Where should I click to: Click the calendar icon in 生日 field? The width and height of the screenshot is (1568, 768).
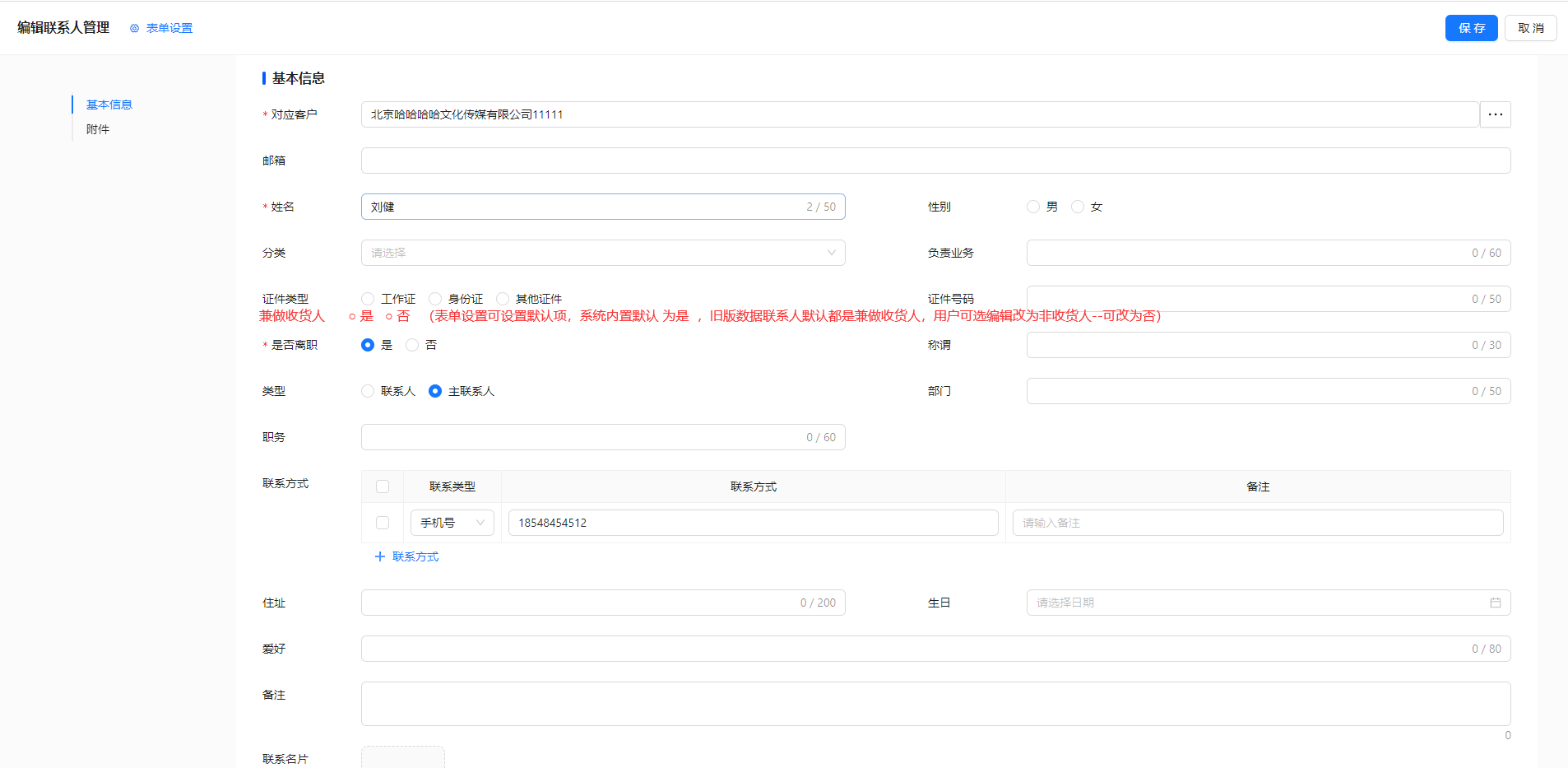point(1495,603)
